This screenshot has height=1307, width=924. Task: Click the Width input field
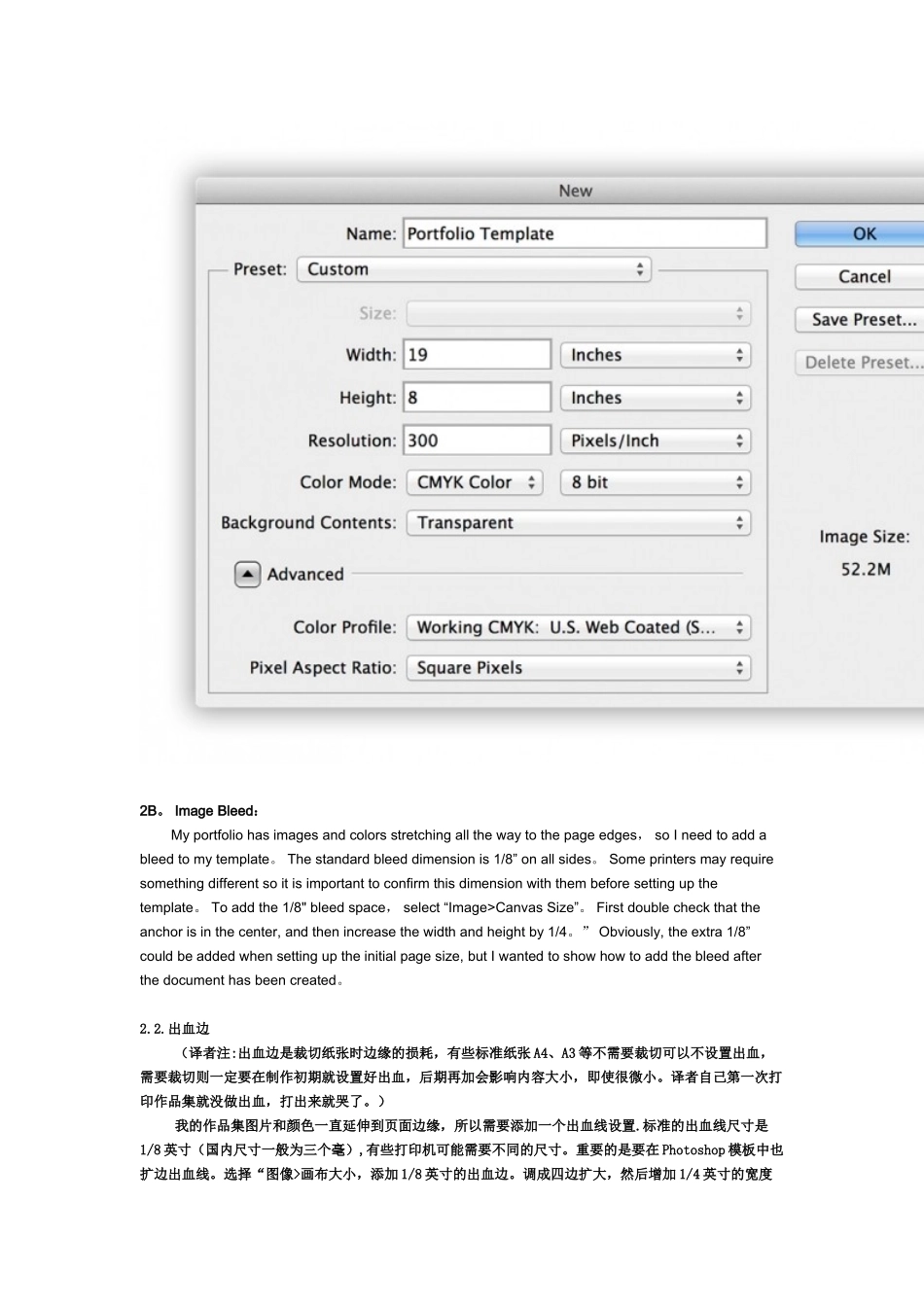pos(478,355)
